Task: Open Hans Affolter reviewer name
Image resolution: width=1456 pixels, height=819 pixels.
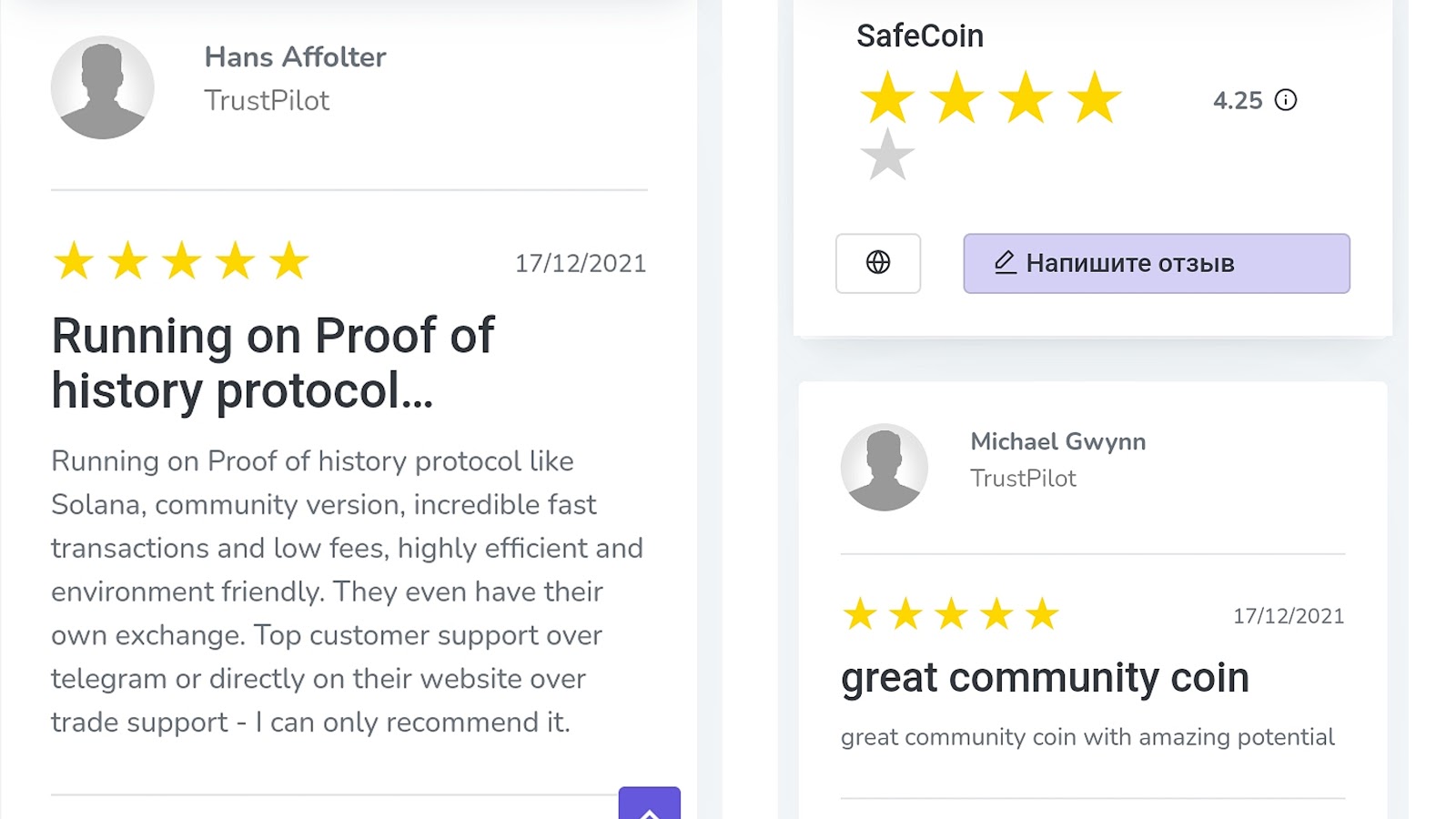Action: pyautogui.click(x=295, y=57)
